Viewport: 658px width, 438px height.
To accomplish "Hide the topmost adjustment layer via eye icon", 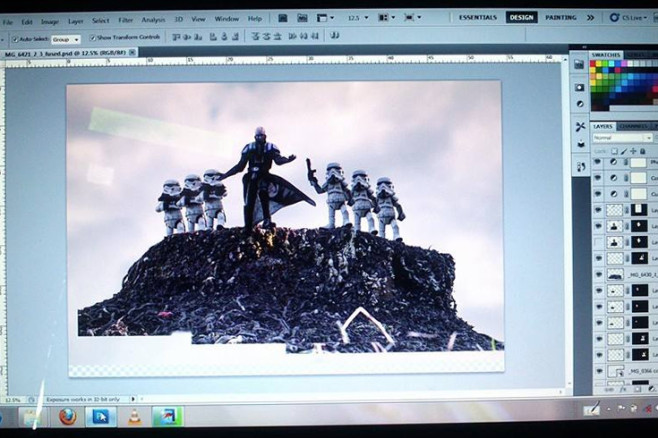I will 598,162.
